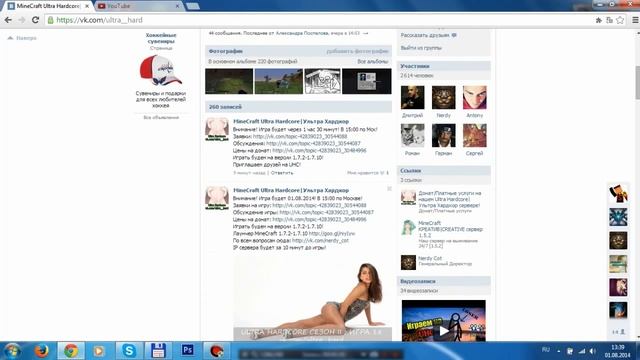Open the Донат/Платные услуги link

(x=449, y=200)
